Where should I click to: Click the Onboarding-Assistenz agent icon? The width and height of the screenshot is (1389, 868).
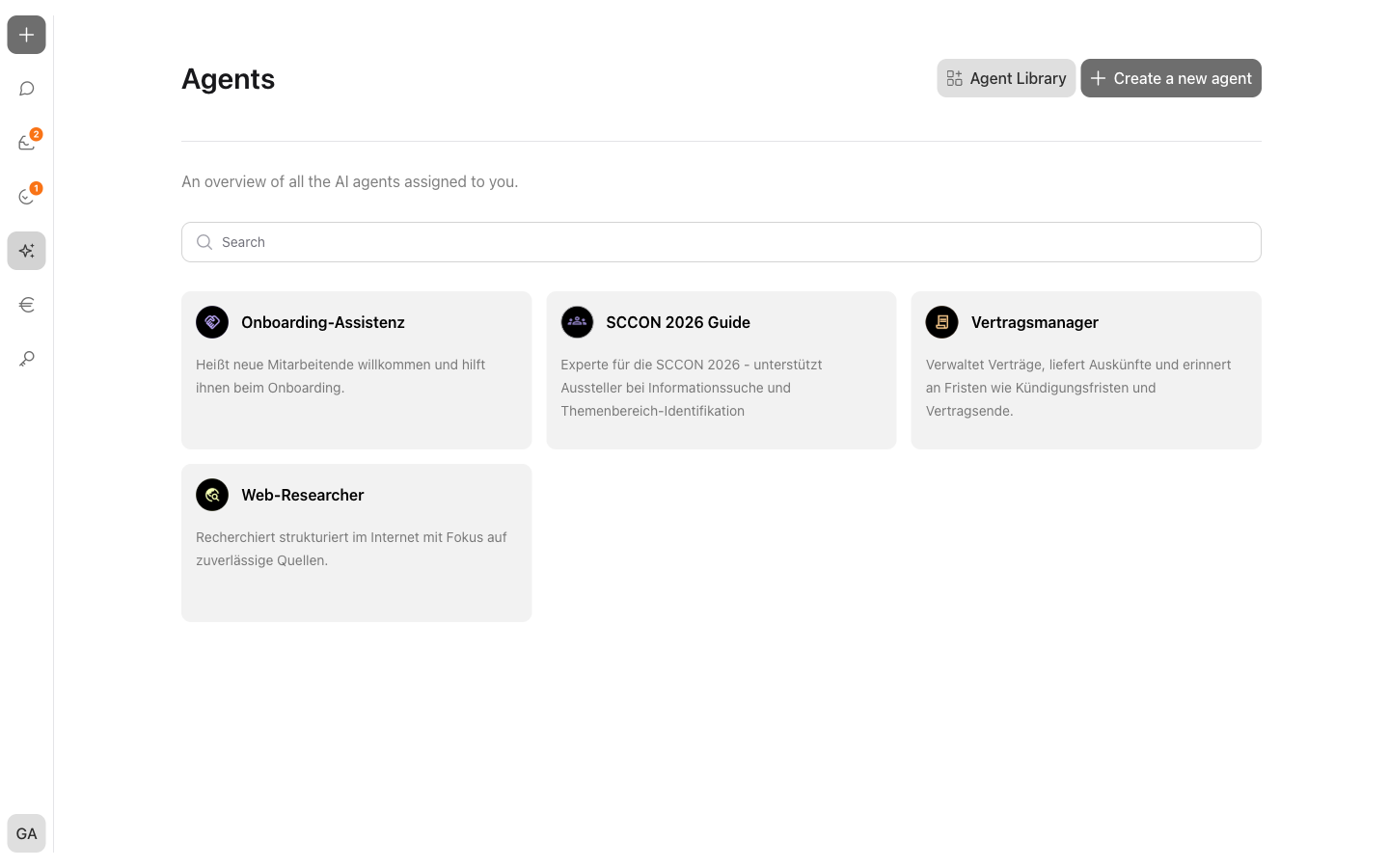point(212,322)
